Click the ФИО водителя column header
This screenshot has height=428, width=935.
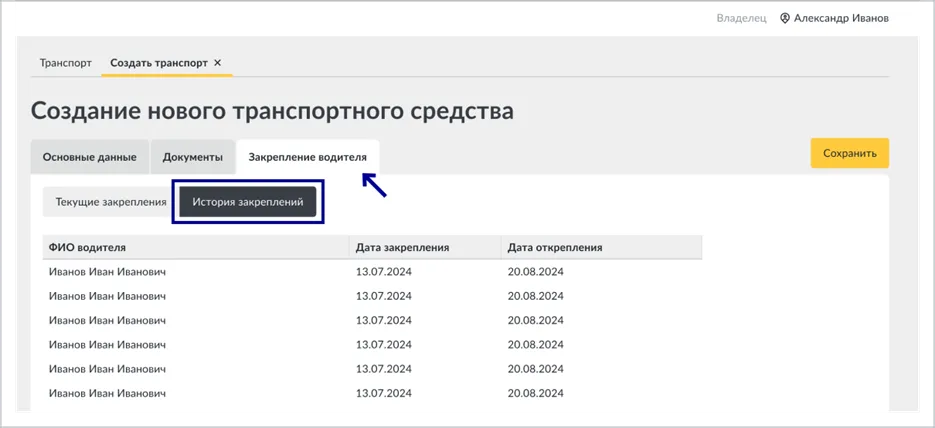[x=196, y=247]
